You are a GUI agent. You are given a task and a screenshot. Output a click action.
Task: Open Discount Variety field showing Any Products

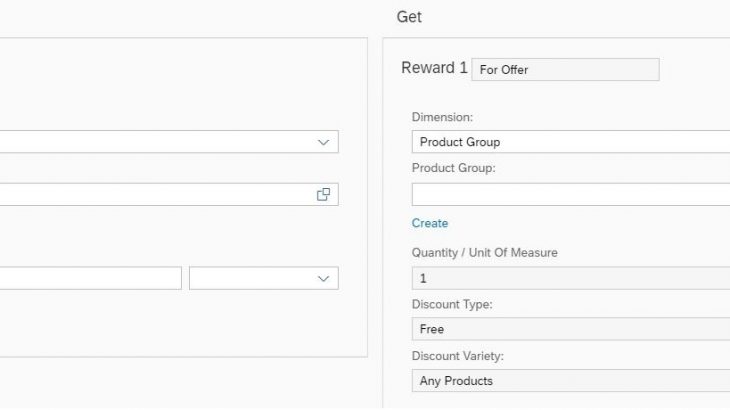[571, 381]
